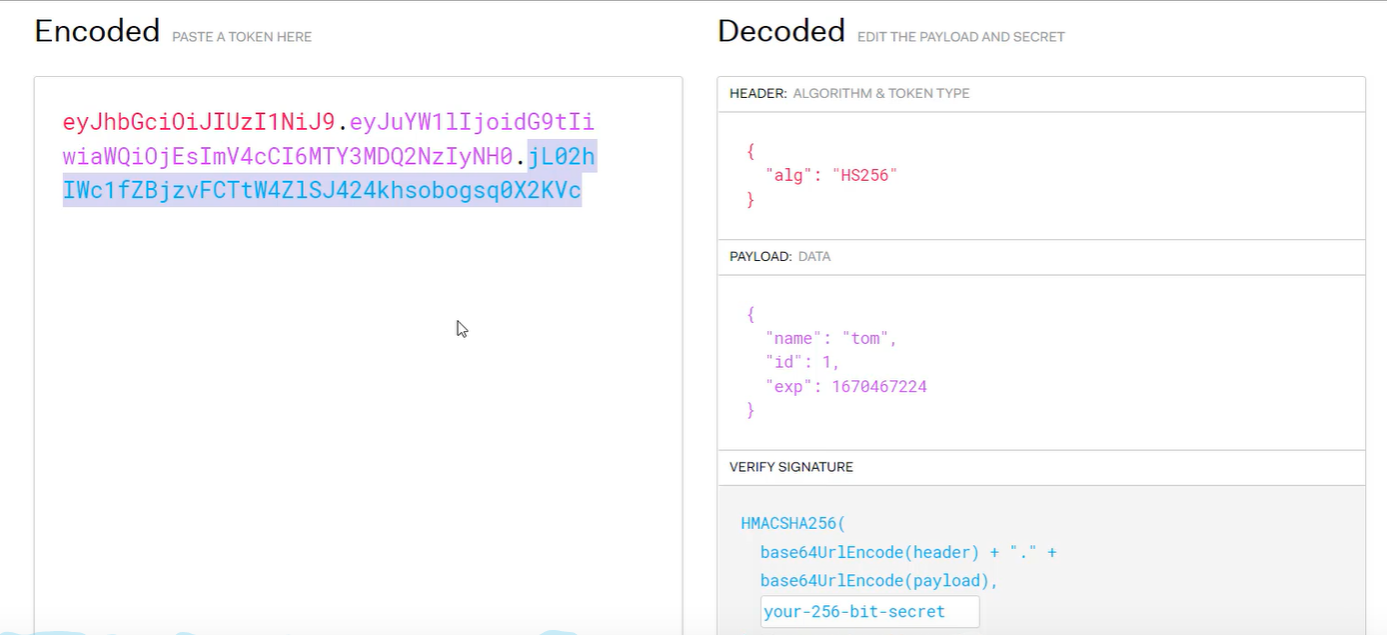The height and width of the screenshot is (635, 1387).
Task: Click the HEADER: ALGORITHM & TOKEN TYPE label
Action: pos(849,94)
